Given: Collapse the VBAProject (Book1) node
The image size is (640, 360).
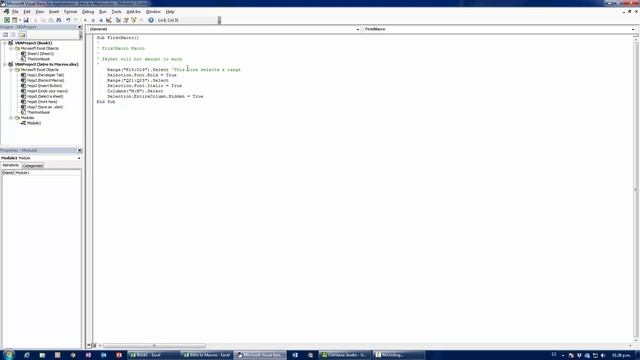Looking at the screenshot, I should (5, 43).
